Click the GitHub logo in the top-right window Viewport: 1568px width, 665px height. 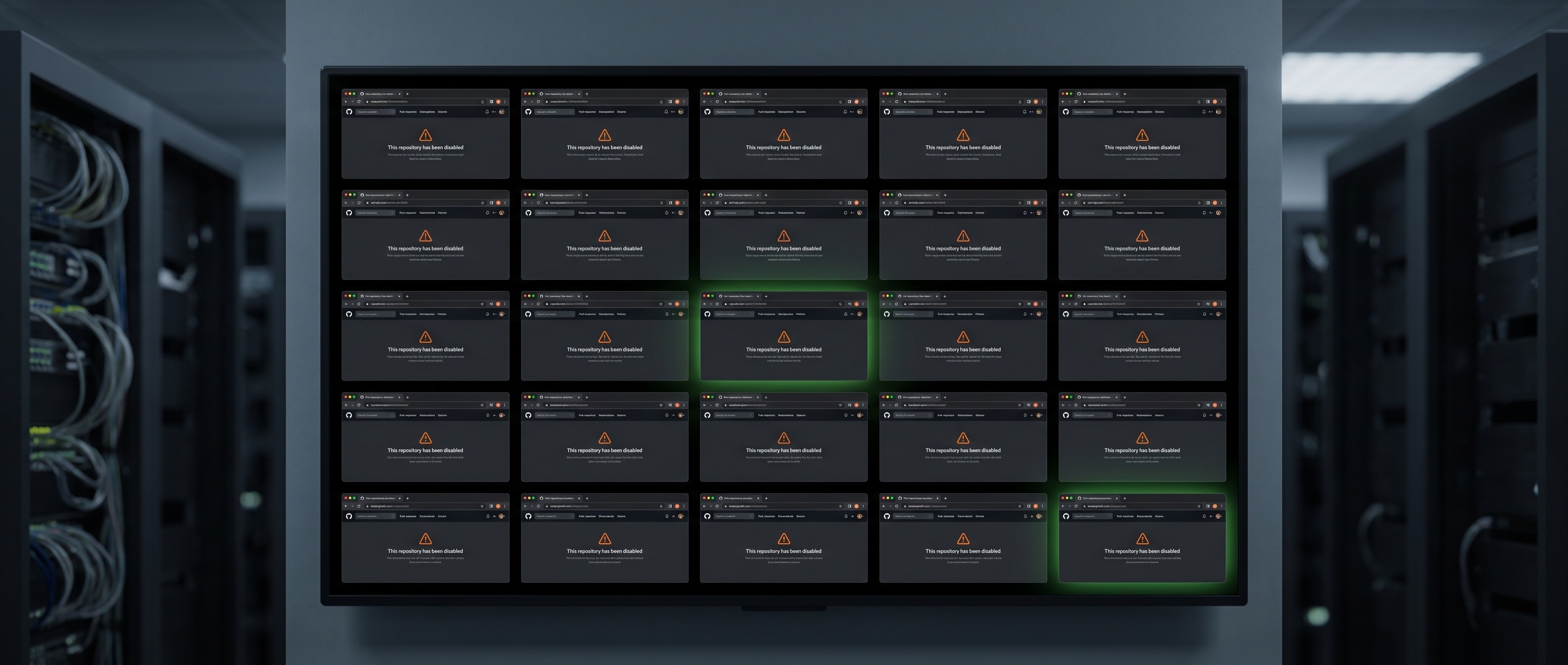pyautogui.click(x=1067, y=112)
